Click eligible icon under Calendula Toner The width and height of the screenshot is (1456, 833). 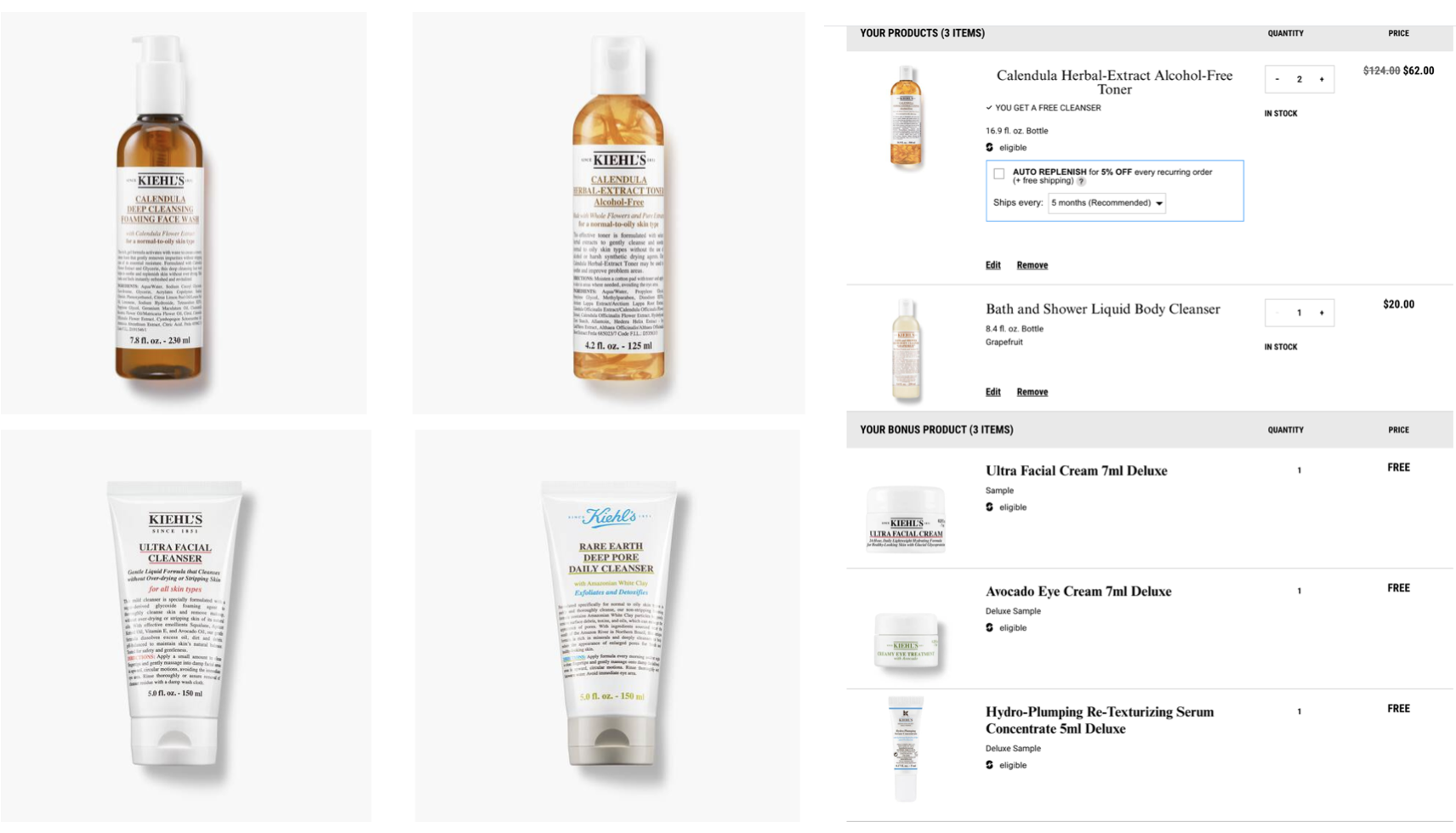pyautogui.click(x=989, y=147)
